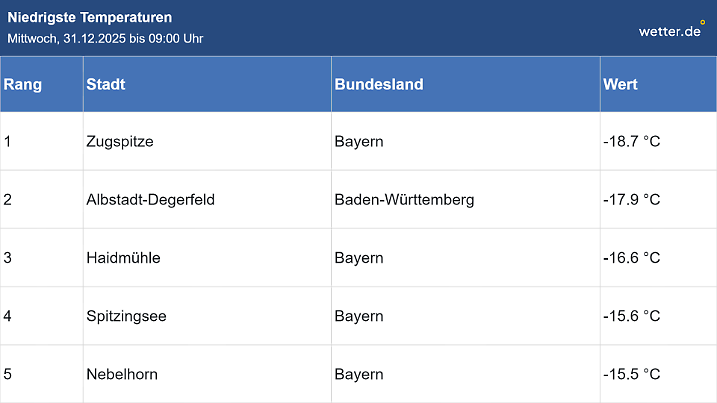Select the Albstadt-Degerfeld city cell
Screen dimensions: 717x403
[151, 199]
